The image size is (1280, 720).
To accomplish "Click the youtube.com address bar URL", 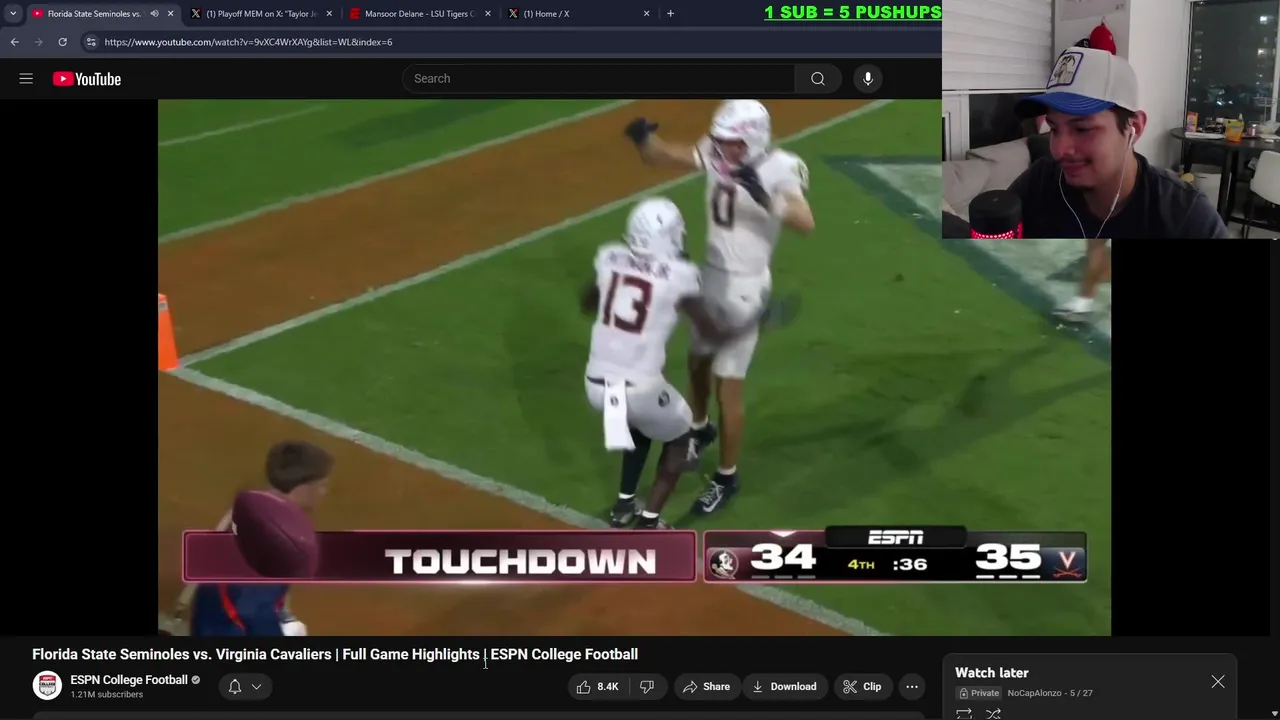I will 248,42.
